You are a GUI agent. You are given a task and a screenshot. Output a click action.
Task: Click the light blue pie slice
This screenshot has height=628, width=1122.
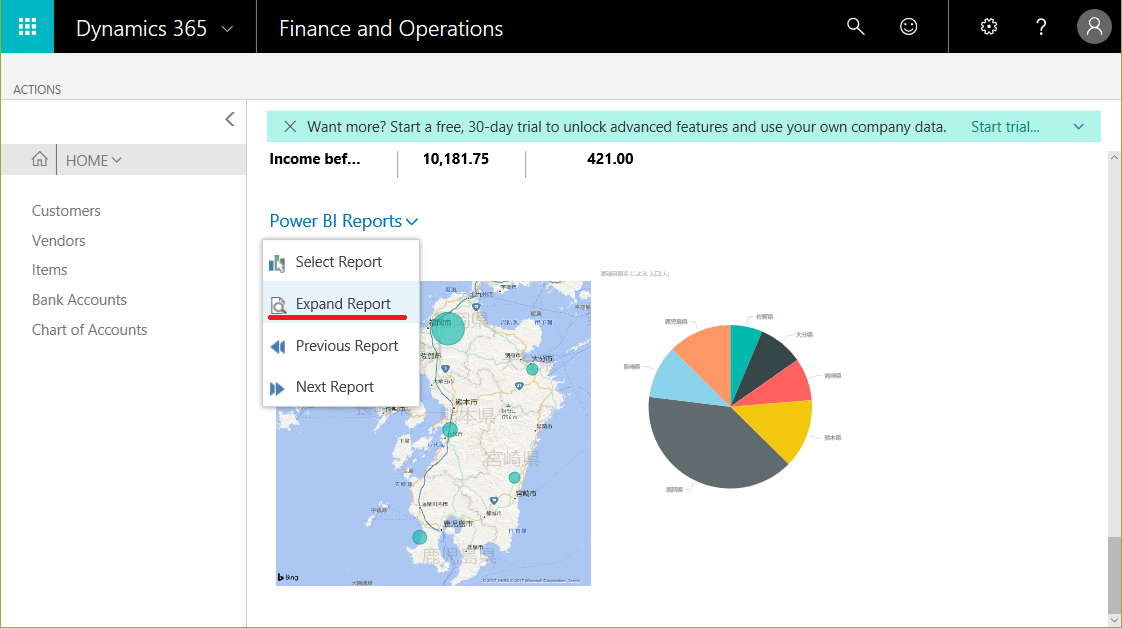[x=680, y=379]
